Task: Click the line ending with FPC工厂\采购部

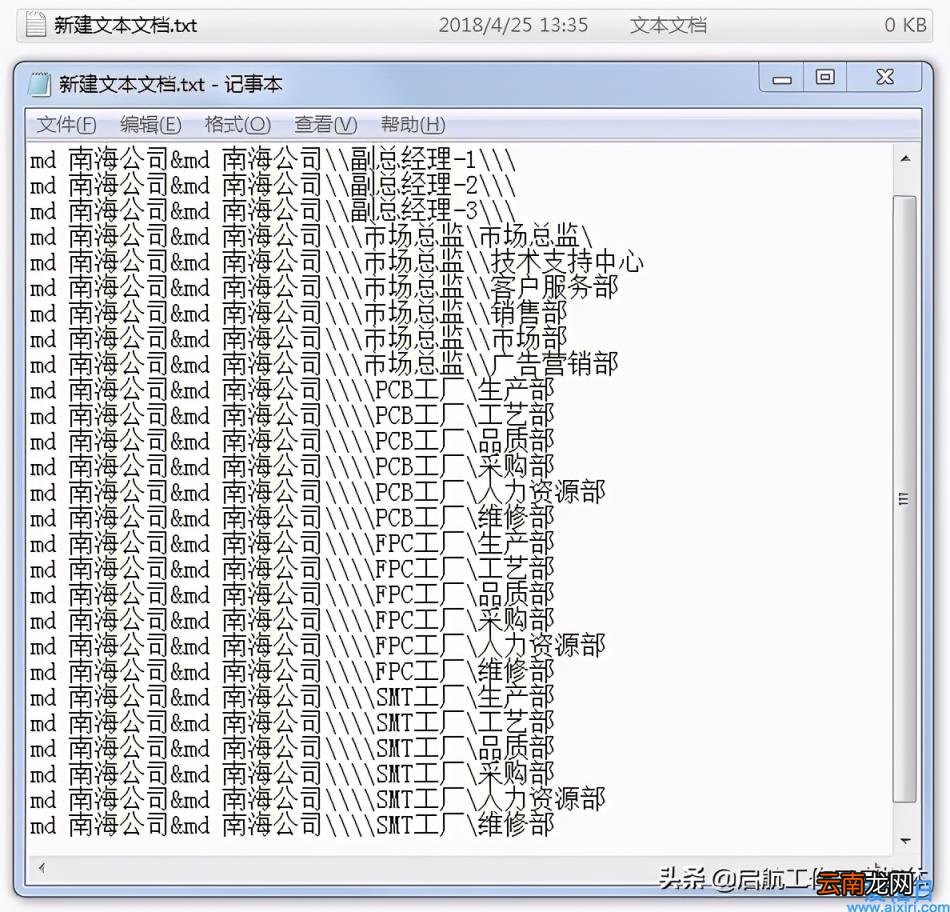Action: (293, 621)
